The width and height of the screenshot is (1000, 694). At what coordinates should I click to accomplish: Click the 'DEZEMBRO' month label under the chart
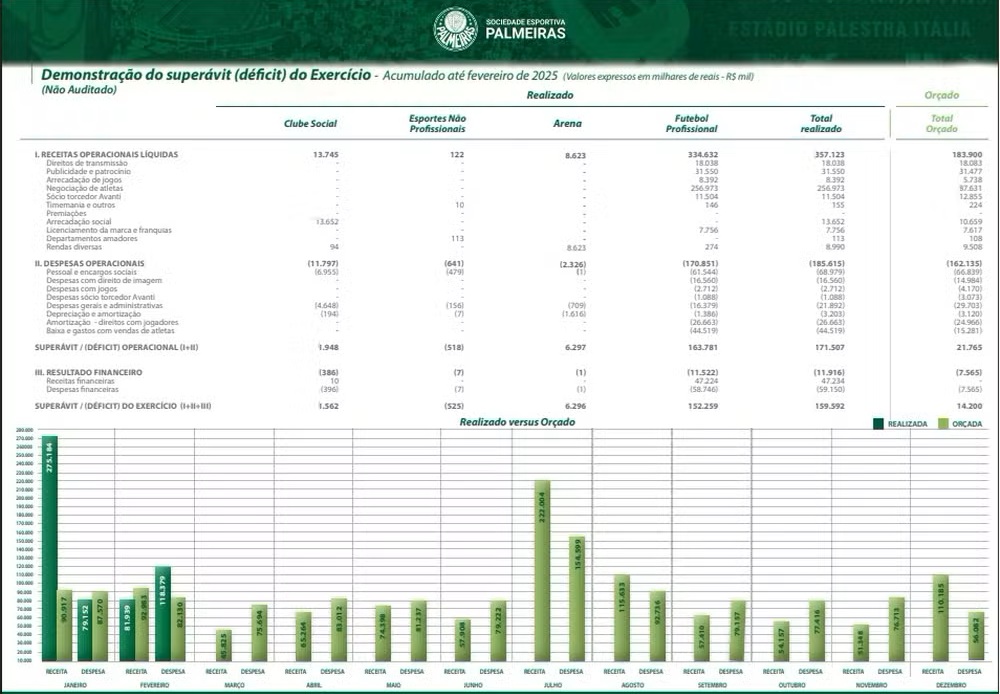pyautogui.click(x=951, y=685)
